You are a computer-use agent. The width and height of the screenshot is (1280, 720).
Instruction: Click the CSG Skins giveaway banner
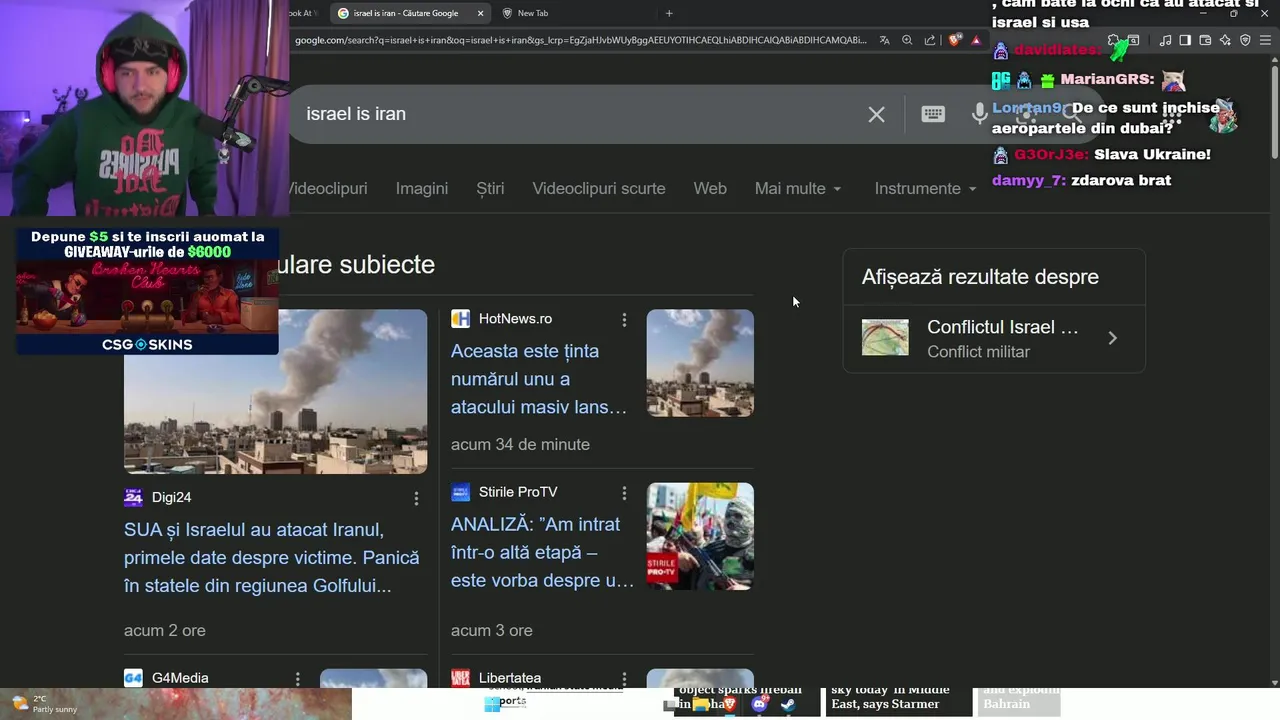147,291
